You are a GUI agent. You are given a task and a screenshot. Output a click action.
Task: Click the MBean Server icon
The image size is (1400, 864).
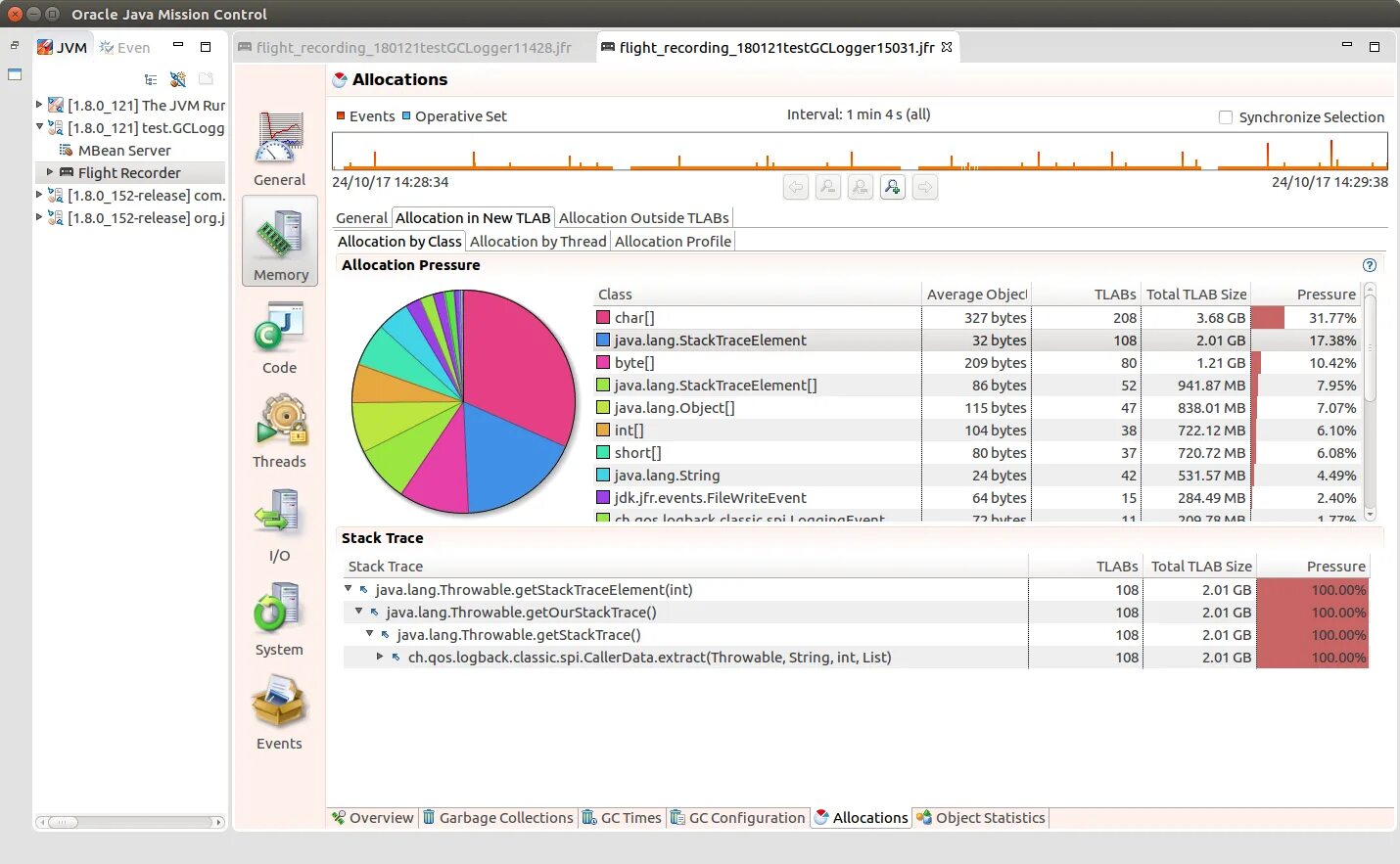[66, 150]
